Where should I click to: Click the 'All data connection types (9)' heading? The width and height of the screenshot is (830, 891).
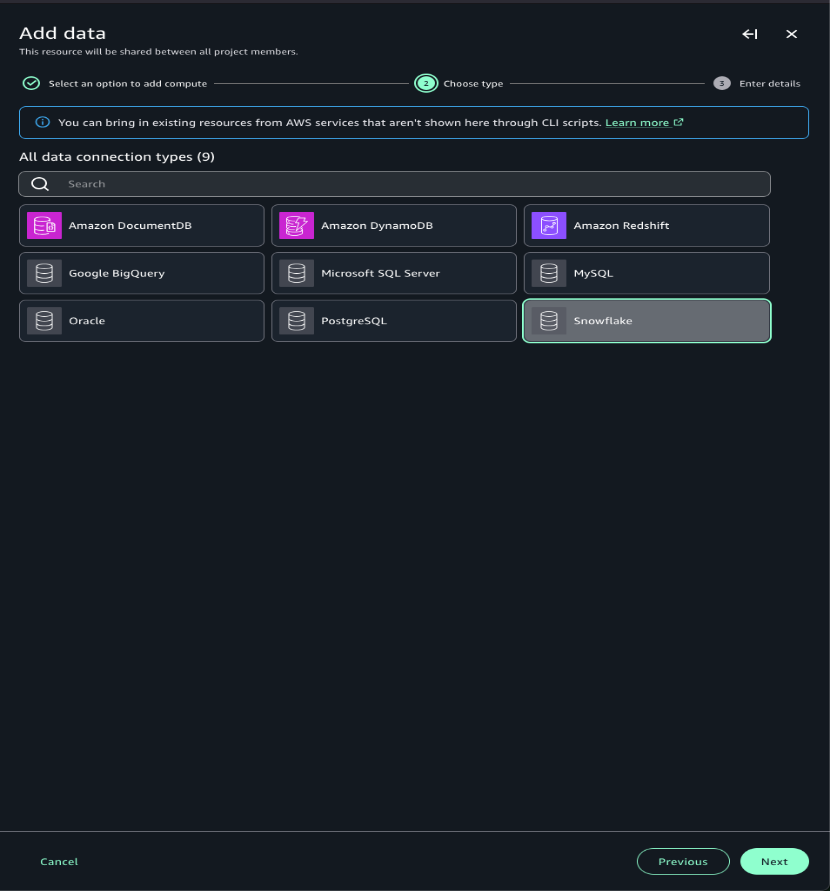coord(117,157)
